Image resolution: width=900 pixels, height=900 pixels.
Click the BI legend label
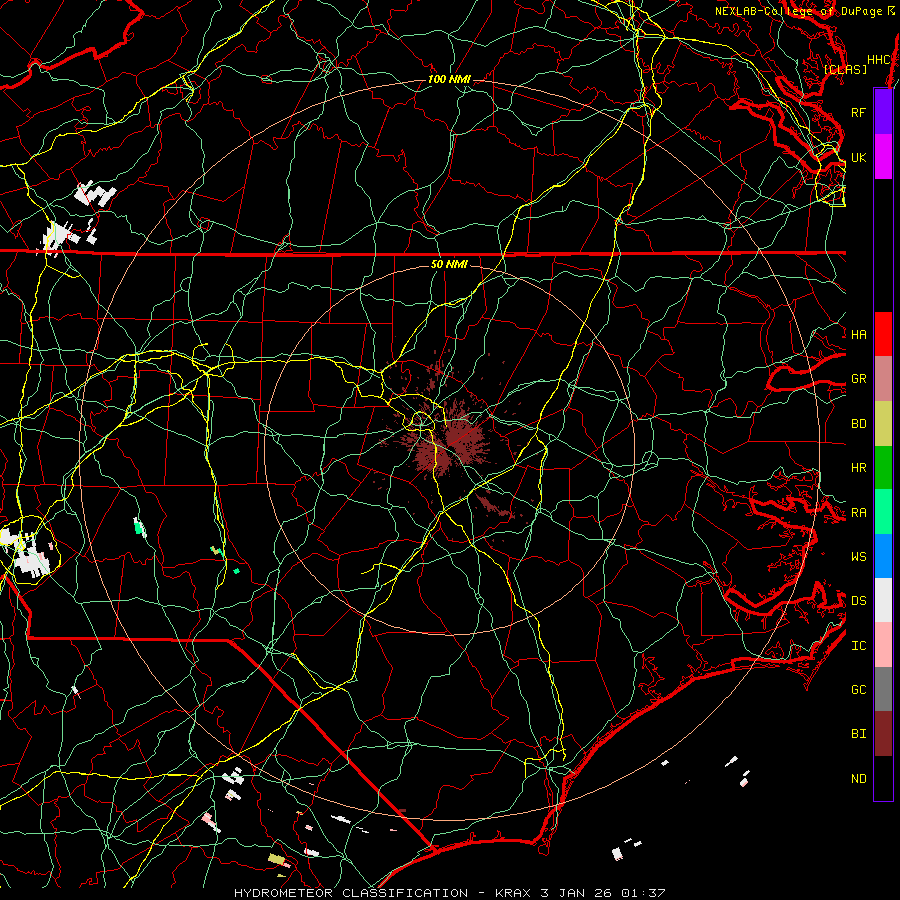tap(859, 734)
